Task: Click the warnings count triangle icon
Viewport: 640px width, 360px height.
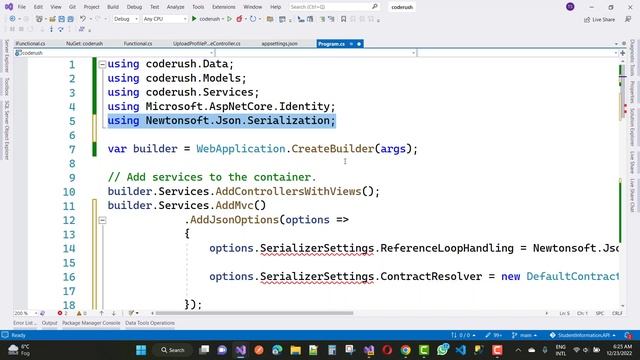Action: click(x=79, y=313)
